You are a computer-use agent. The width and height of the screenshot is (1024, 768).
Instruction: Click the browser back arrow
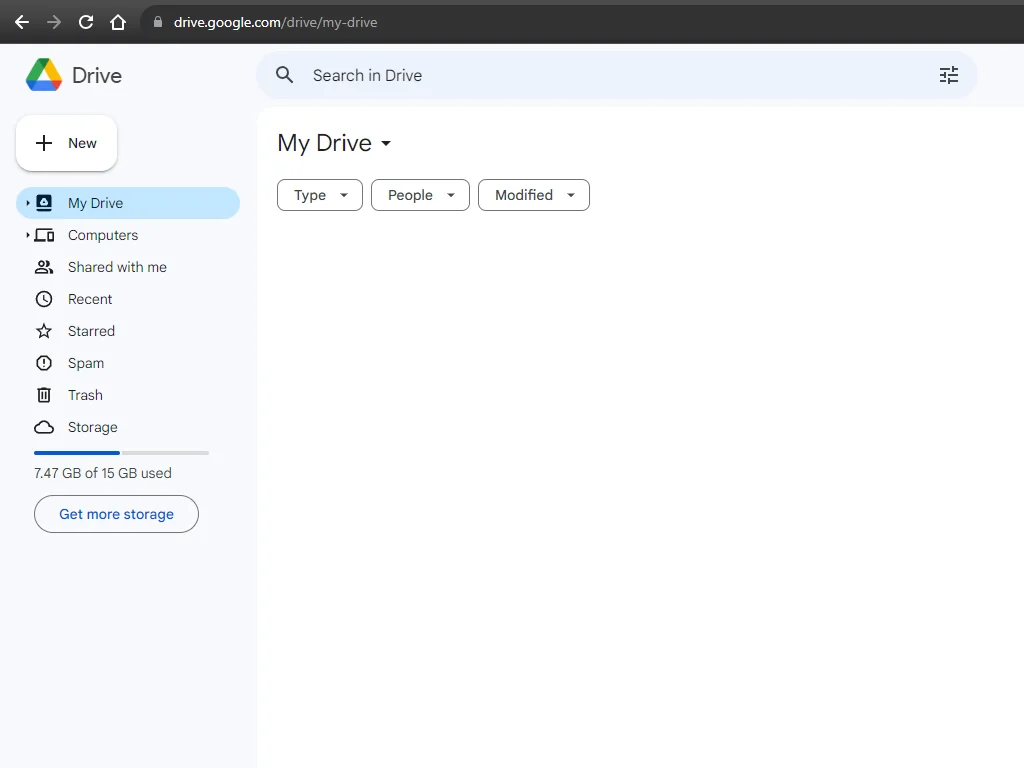(x=22, y=22)
